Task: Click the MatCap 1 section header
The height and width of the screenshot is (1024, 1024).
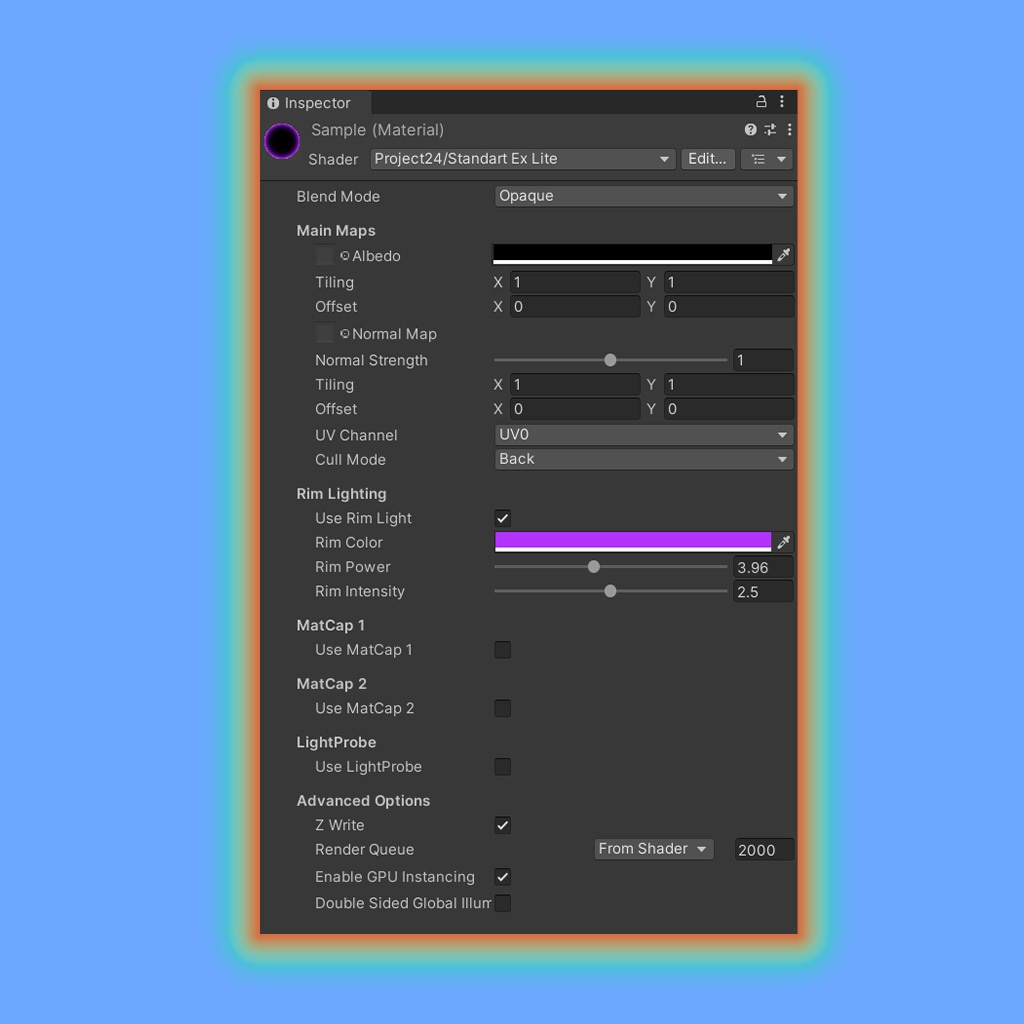Action: click(330, 625)
